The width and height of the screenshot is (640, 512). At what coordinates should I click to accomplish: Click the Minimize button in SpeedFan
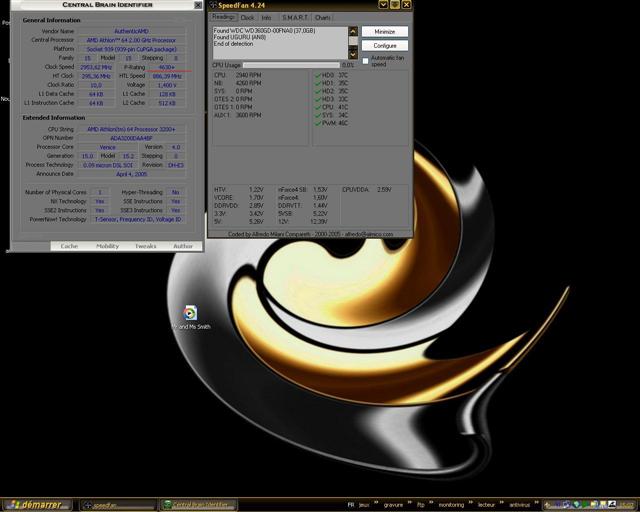384,31
